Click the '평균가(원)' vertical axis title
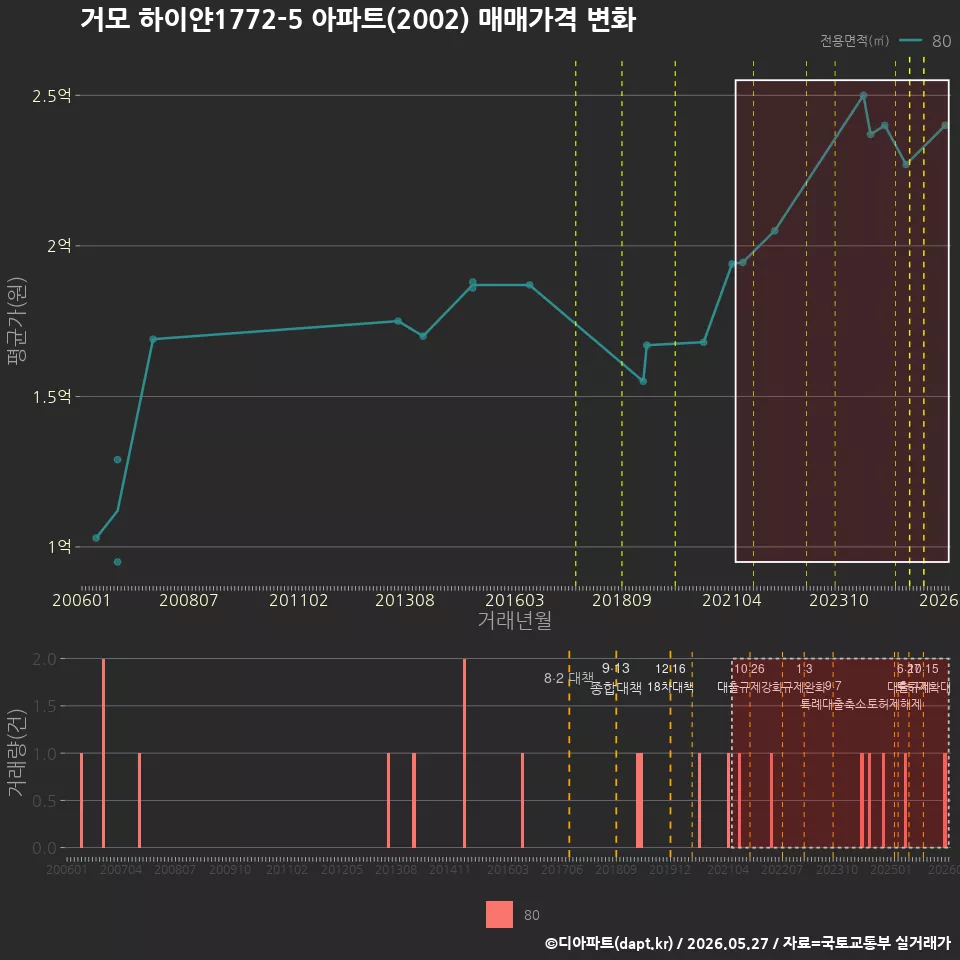This screenshot has height=960, width=960. point(17,321)
